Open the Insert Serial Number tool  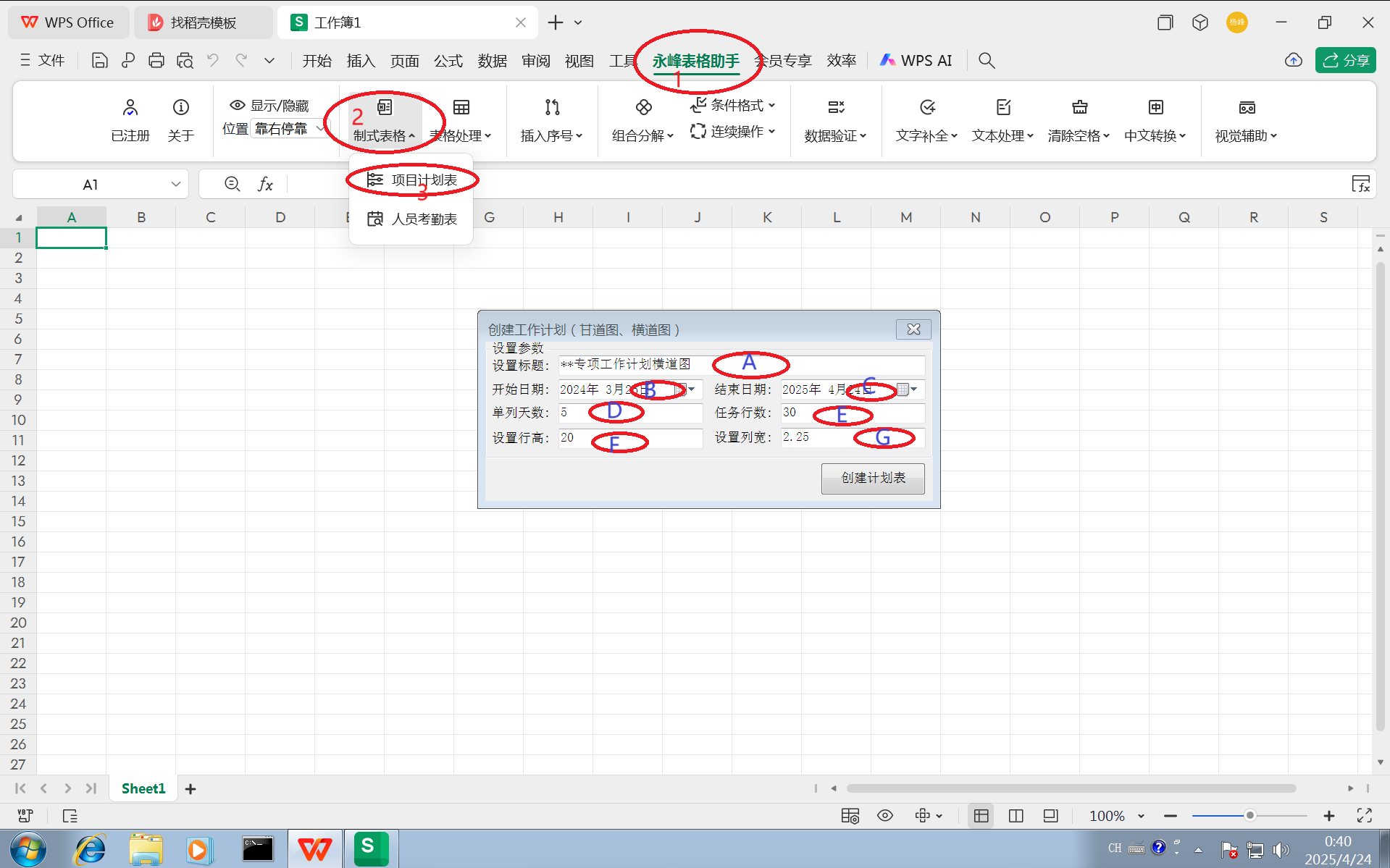[551, 120]
